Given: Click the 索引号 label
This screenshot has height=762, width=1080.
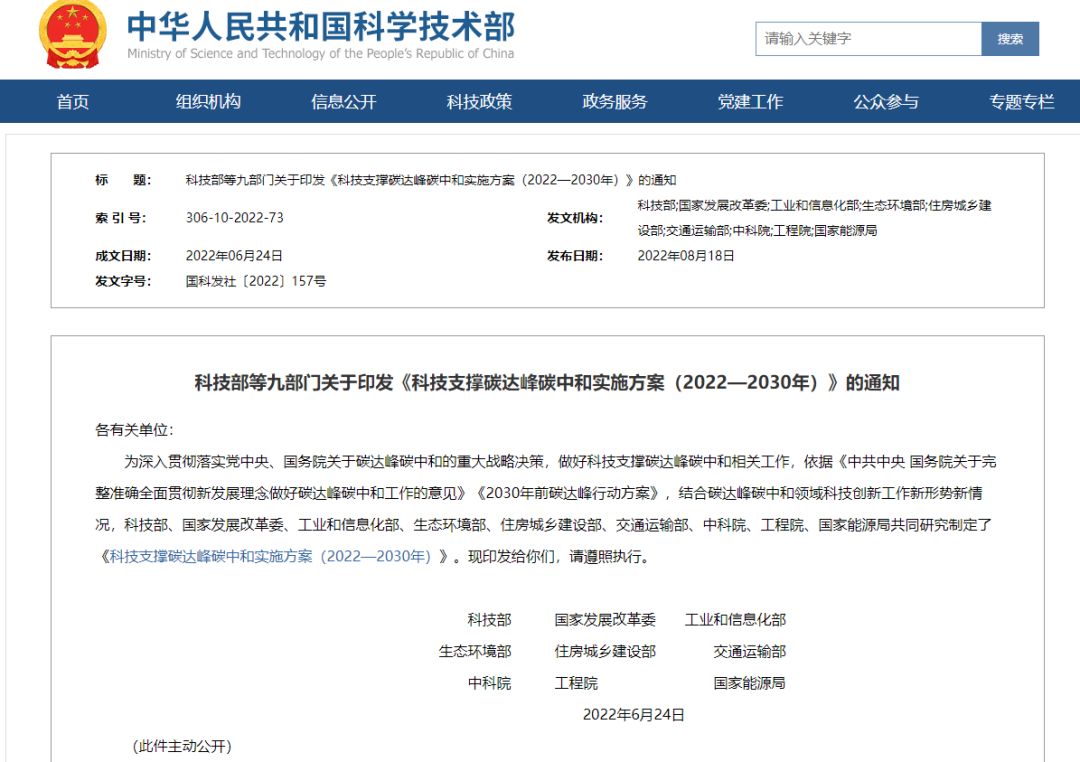Looking at the screenshot, I should coord(121,218).
